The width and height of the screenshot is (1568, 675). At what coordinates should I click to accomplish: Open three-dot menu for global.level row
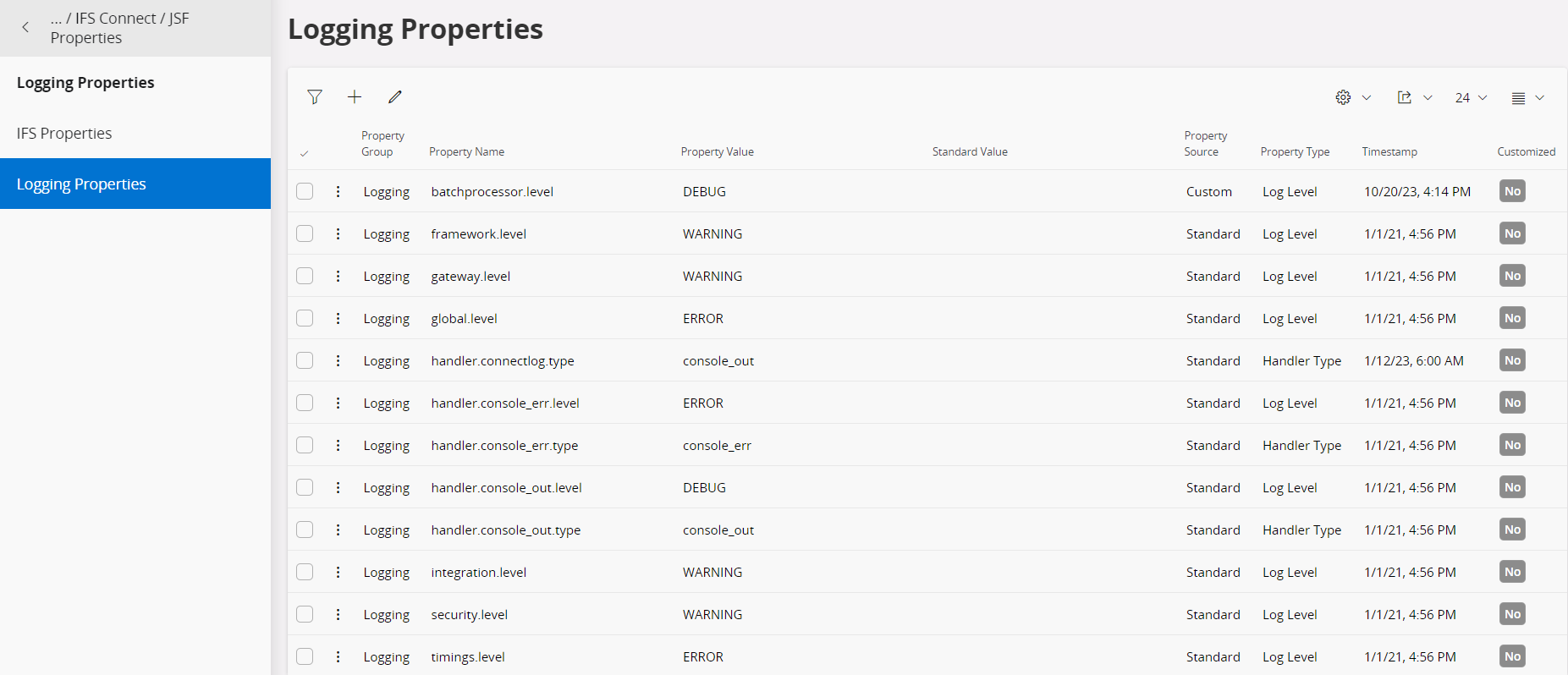point(338,319)
